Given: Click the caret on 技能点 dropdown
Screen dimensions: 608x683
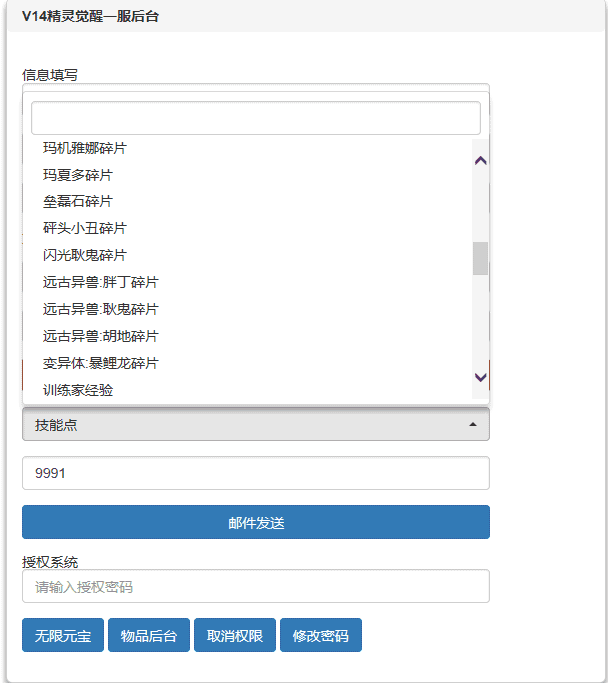Looking at the screenshot, I should [x=472, y=425].
